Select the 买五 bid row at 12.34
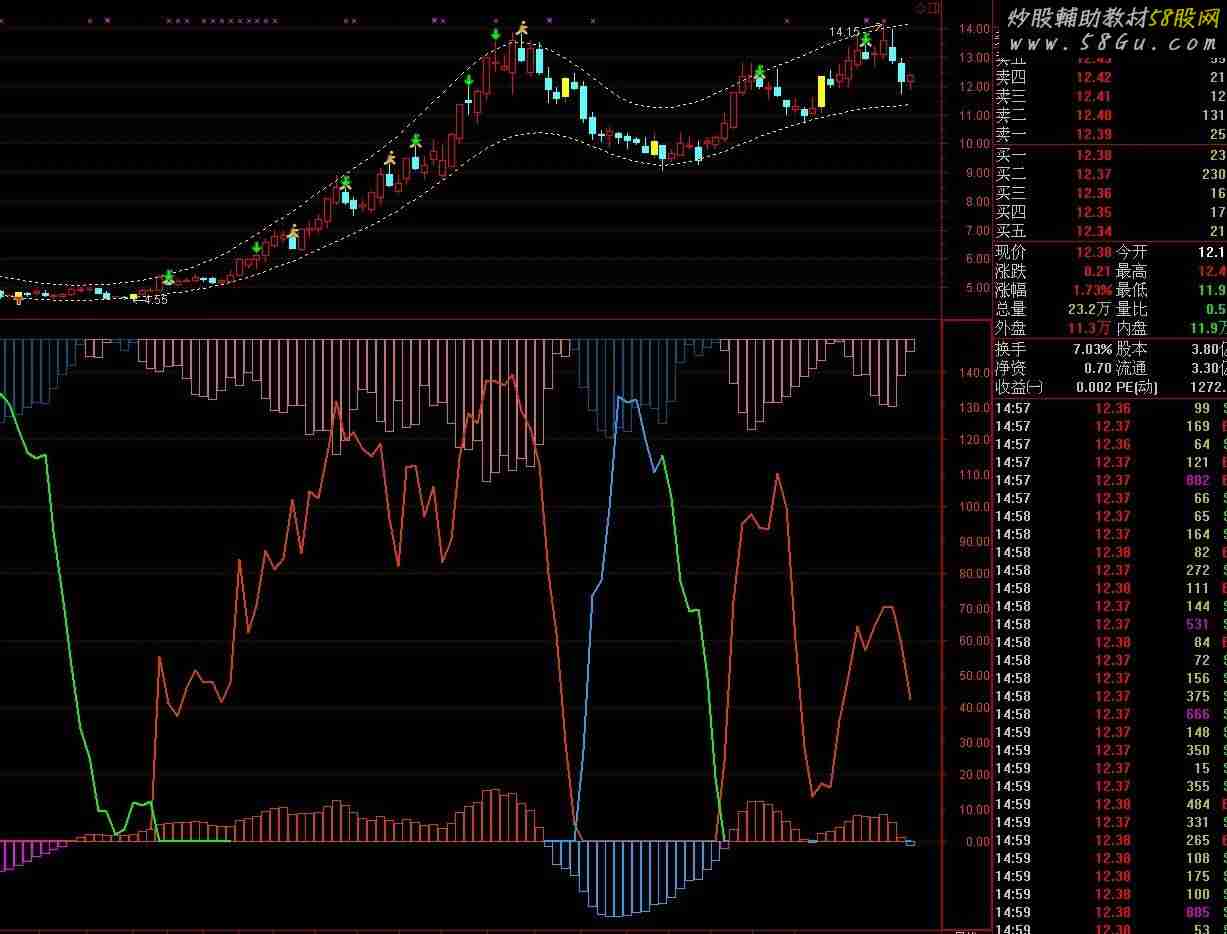The width and height of the screenshot is (1227, 934). (1110, 231)
